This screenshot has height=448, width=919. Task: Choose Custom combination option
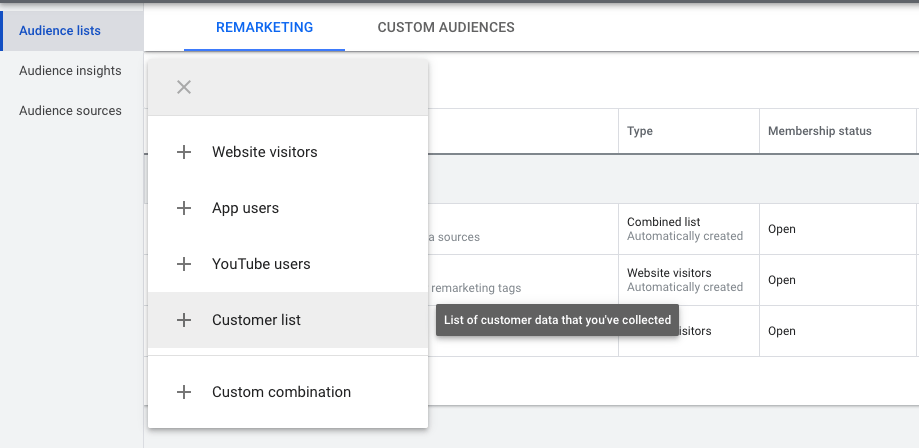(281, 392)
